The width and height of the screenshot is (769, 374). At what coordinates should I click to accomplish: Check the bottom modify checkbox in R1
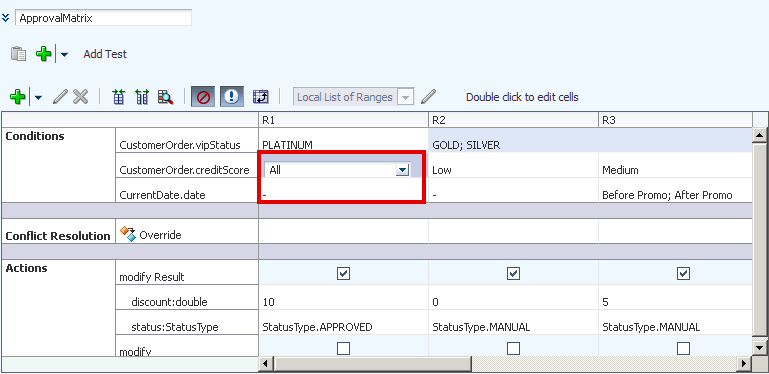[343, 348]
